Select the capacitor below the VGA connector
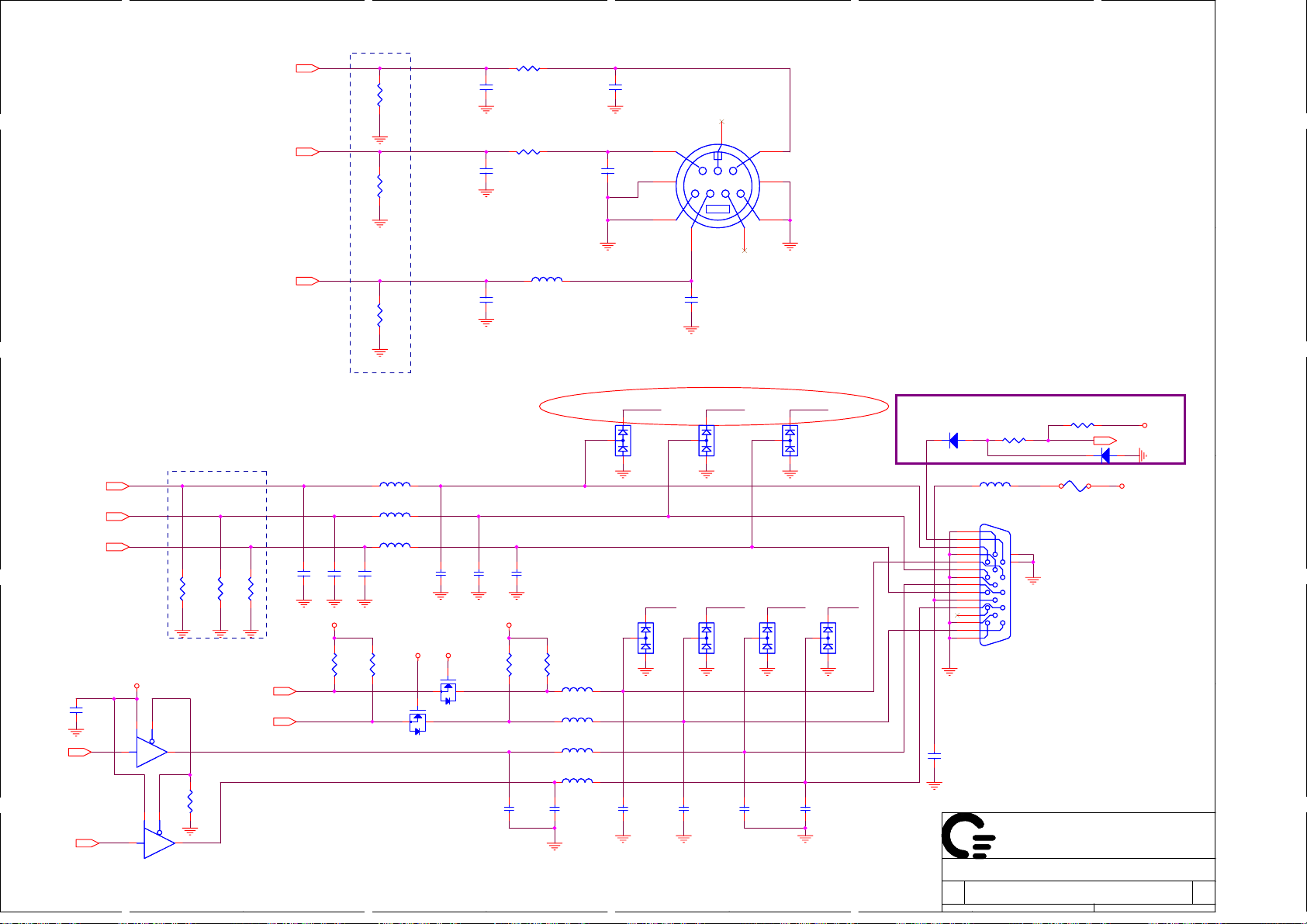 tap(935, 755)
